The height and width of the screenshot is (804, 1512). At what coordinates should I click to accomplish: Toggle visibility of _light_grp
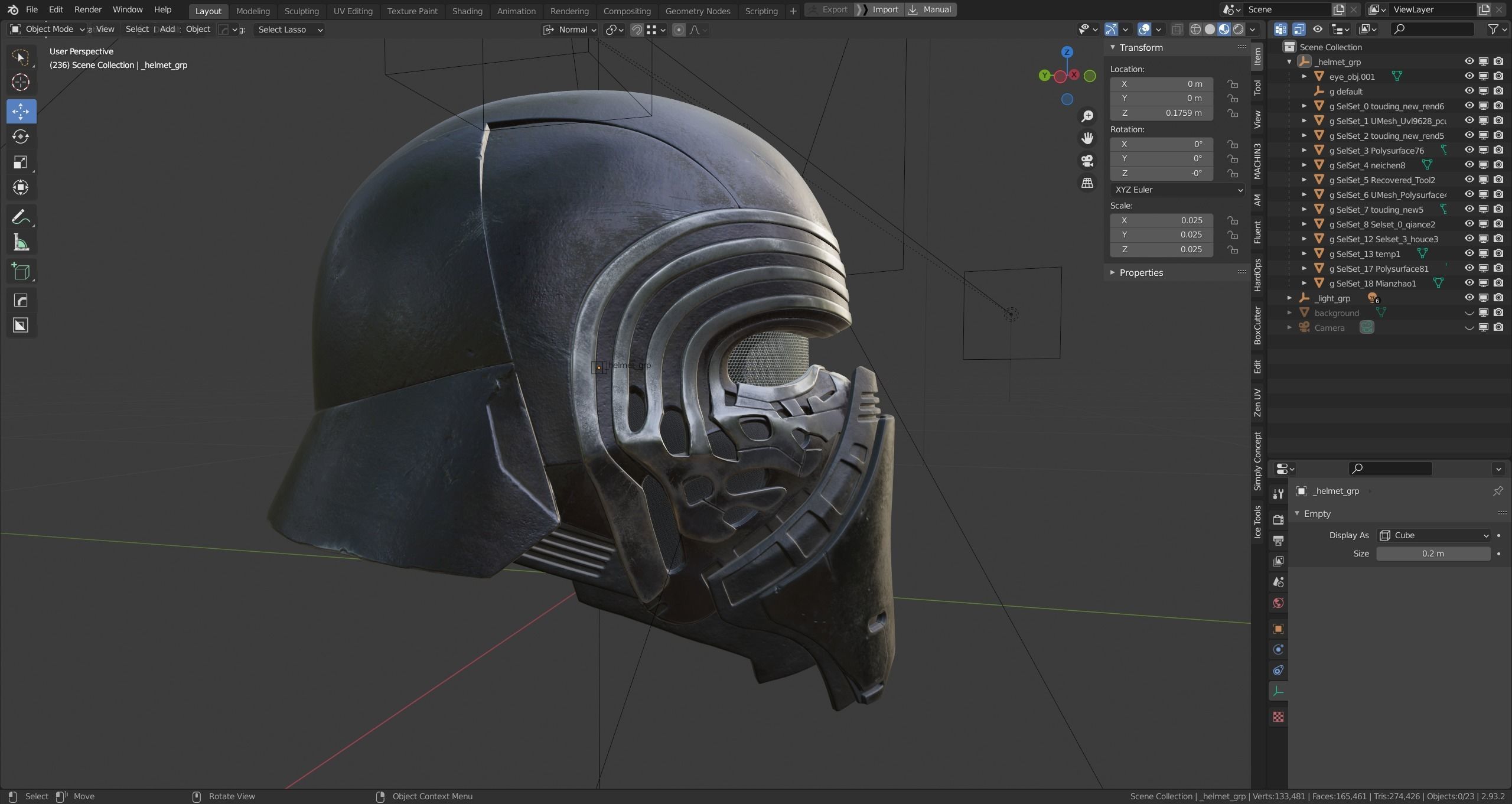coord(1469,298)
